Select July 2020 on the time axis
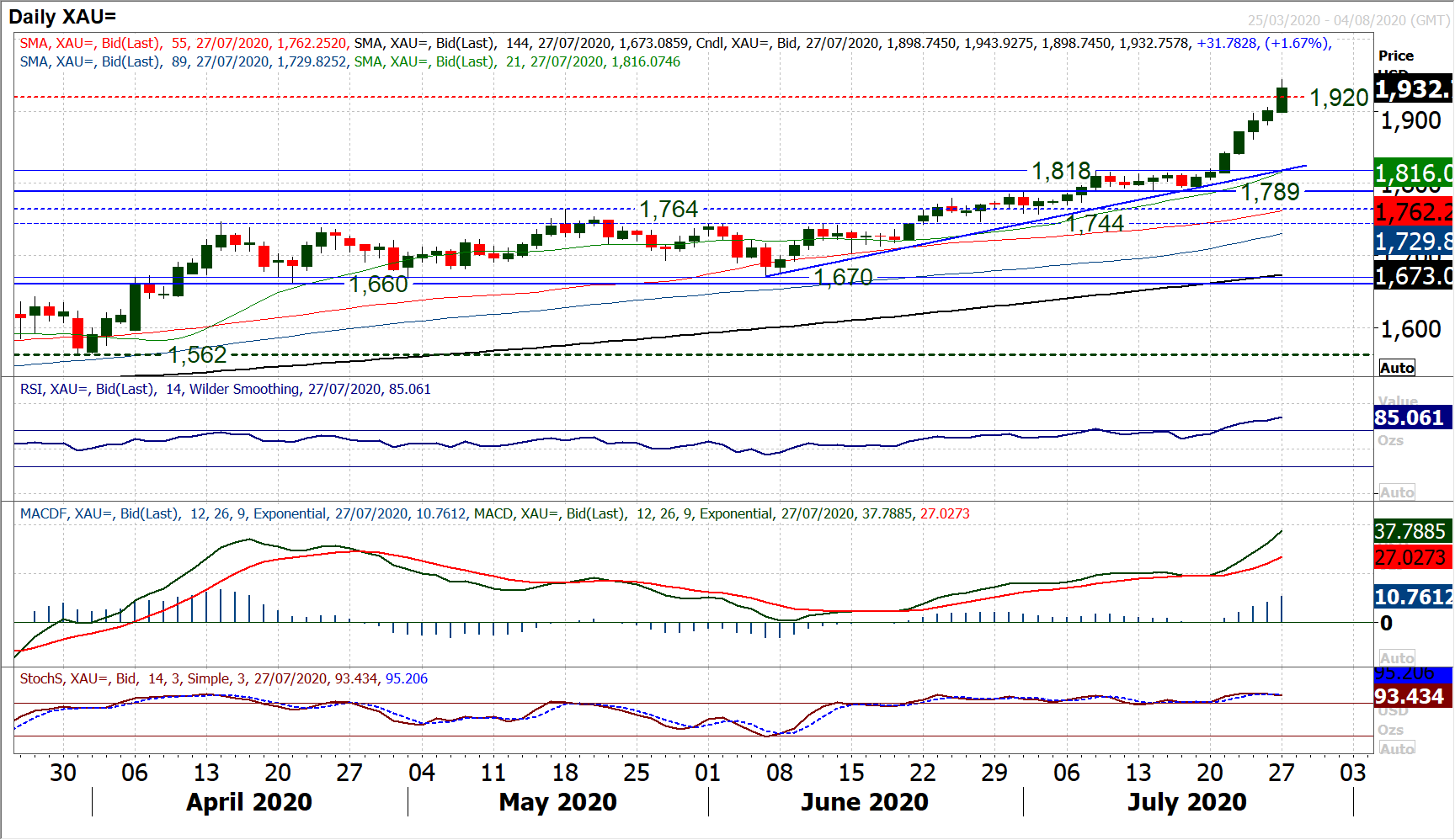 pos(1186,802)
